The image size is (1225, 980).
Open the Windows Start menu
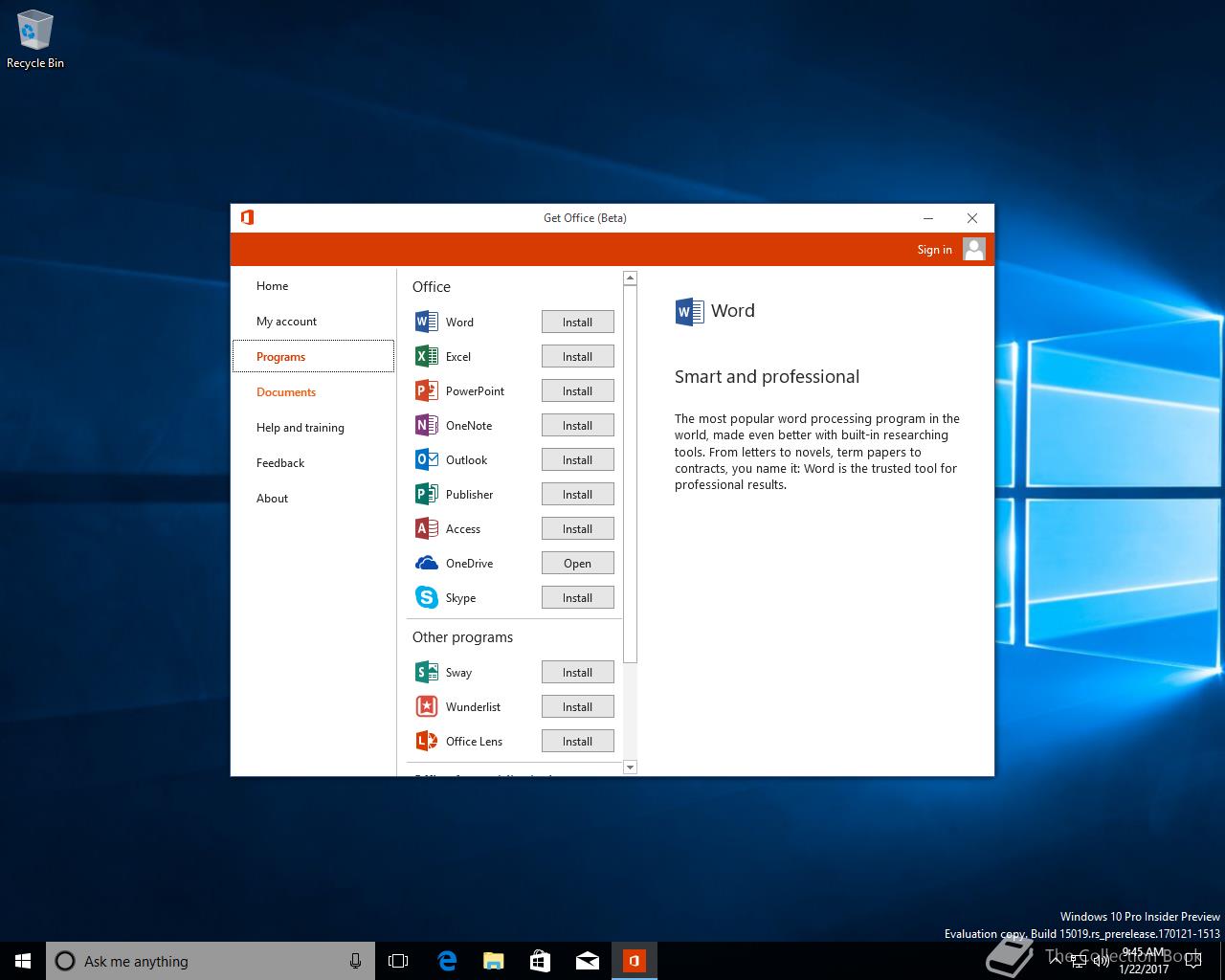pyautogui.click(x=23, y=961)
